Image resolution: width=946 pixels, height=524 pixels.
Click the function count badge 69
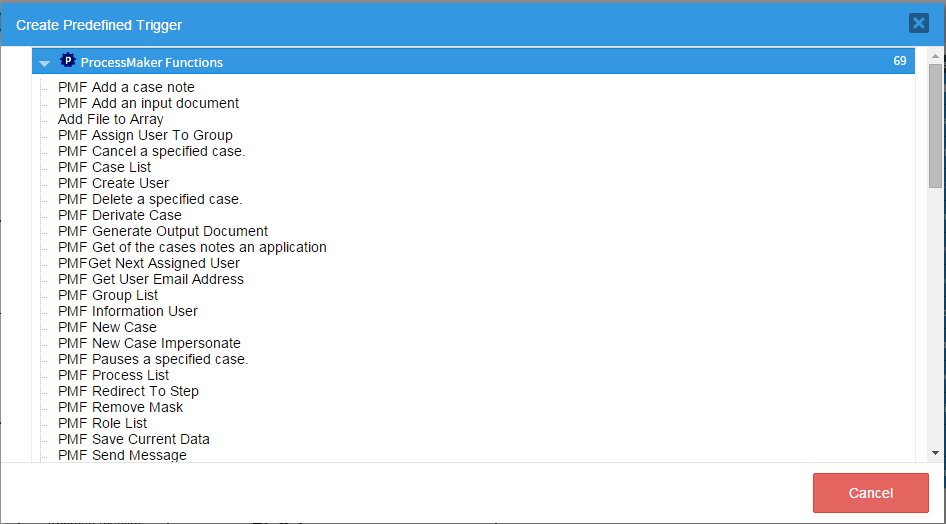(899, 61)
